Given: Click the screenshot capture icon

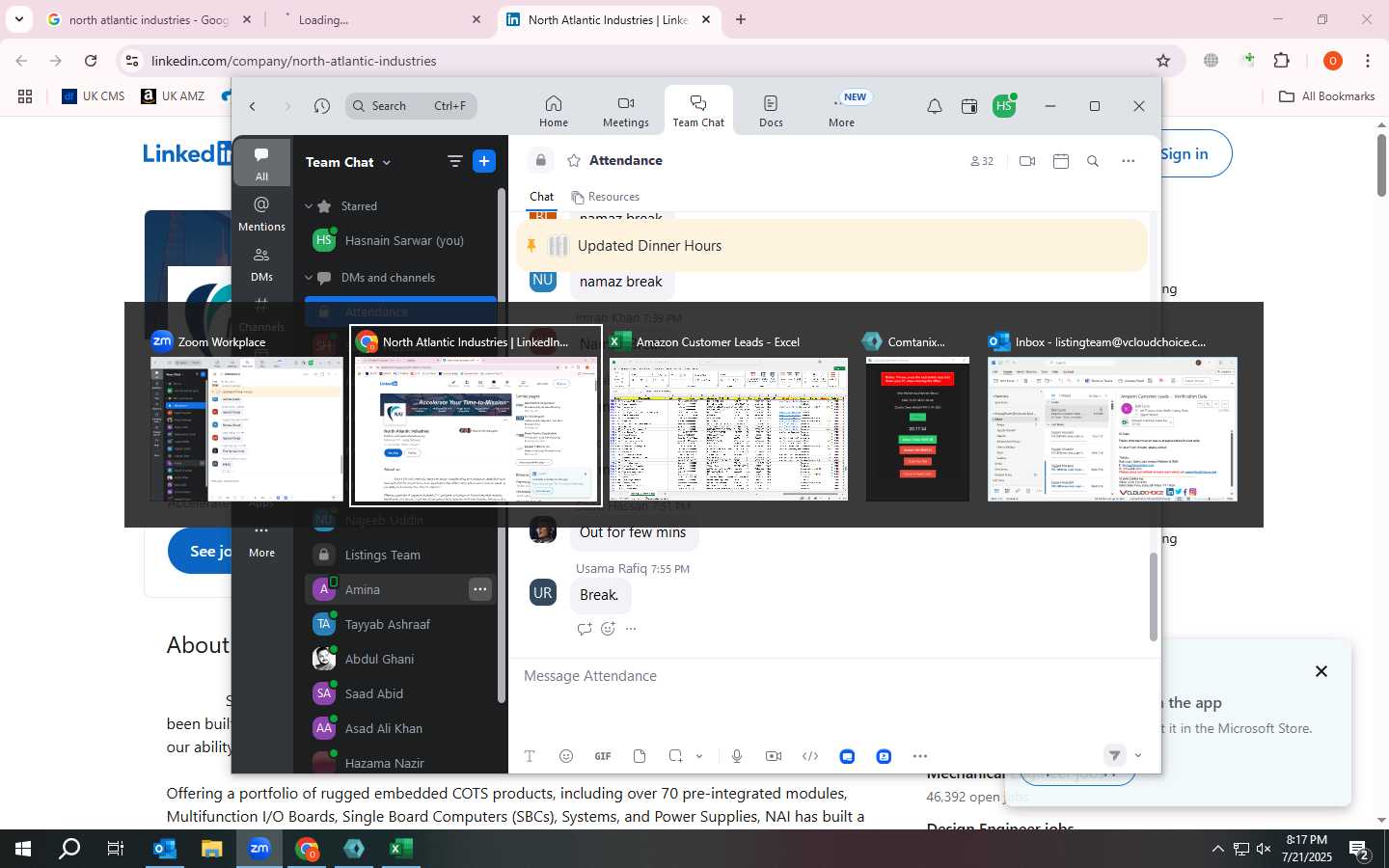Looking at the screenshot, I should tap(675, 756).
